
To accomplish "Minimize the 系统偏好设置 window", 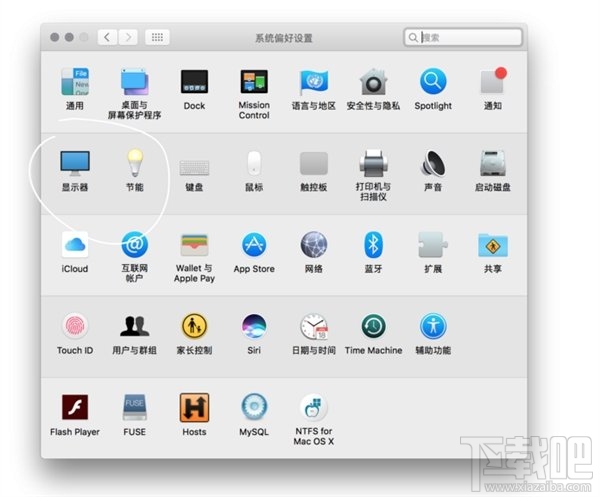I will (69, 37).
